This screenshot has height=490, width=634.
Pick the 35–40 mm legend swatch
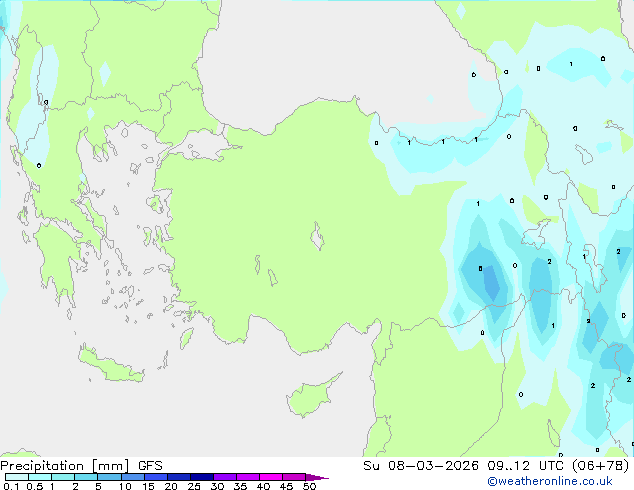(x=248, y=477)
